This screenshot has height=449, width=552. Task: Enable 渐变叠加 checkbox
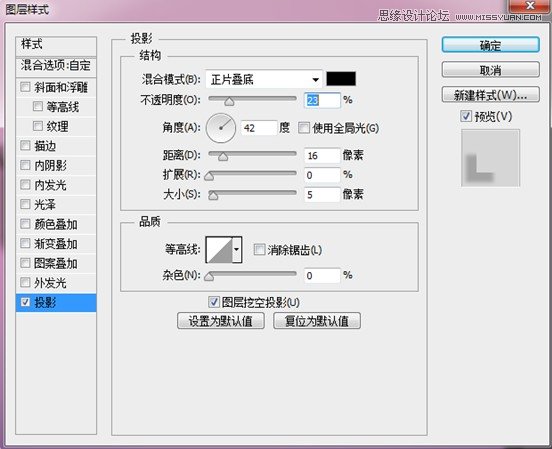click(x=25, y=243)
